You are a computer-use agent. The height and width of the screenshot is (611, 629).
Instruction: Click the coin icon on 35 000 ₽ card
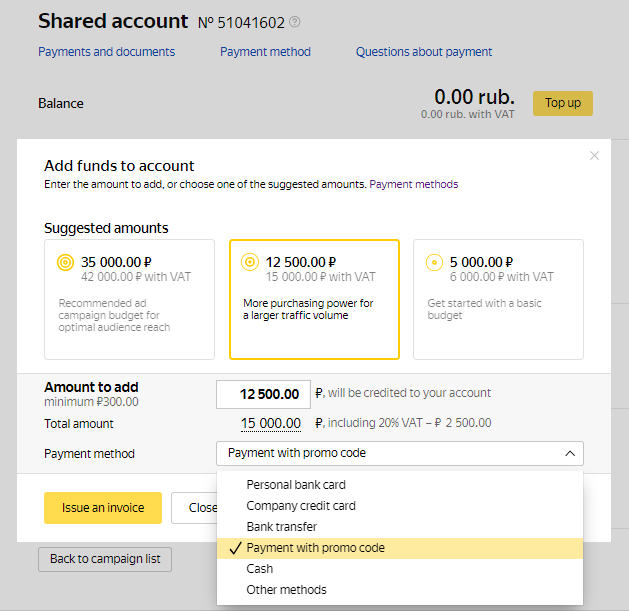(x=66, y=263)
